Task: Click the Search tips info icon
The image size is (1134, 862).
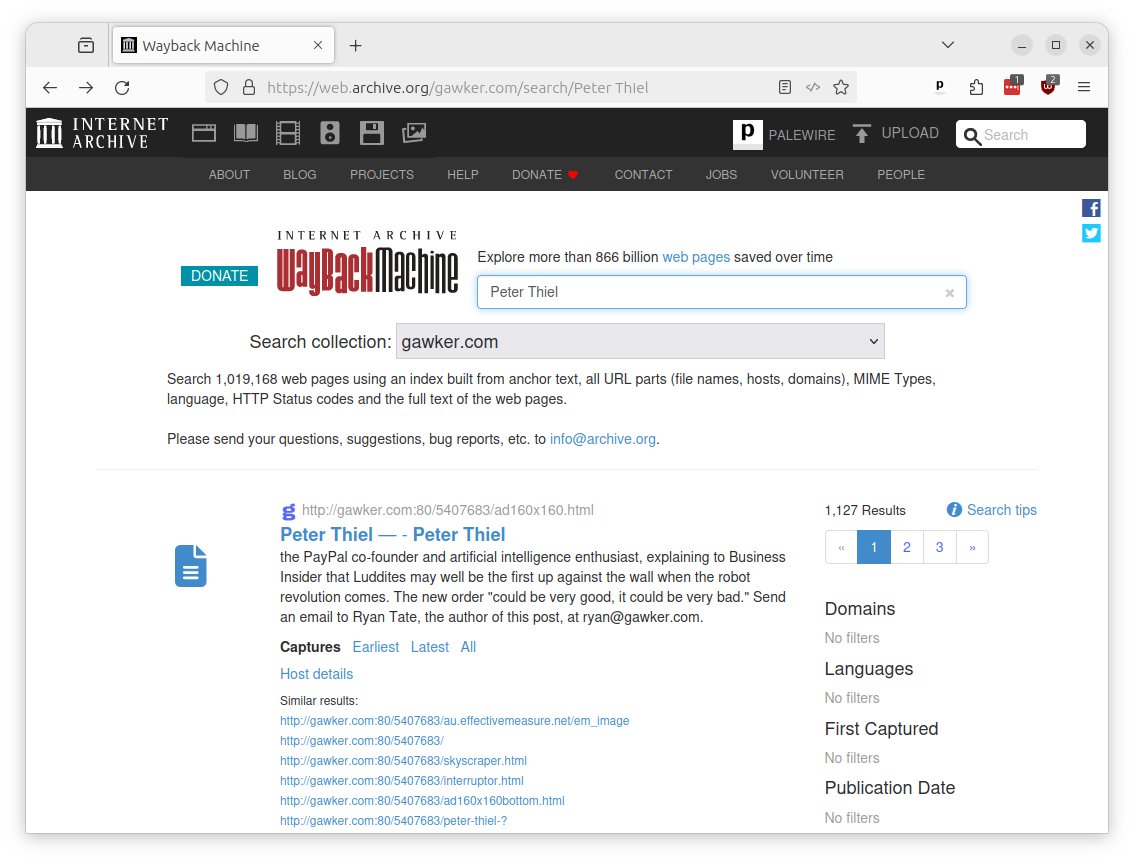Action: pyautogui.click(x=955, y=510)
